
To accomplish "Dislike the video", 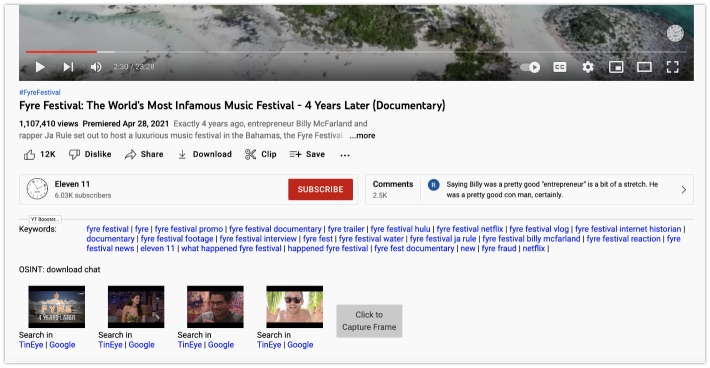I will [x=90, y=154].
